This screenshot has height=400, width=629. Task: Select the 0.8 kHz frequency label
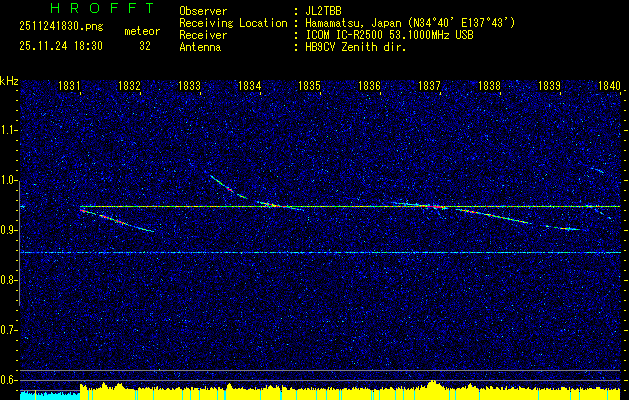(x=9, y=280)
